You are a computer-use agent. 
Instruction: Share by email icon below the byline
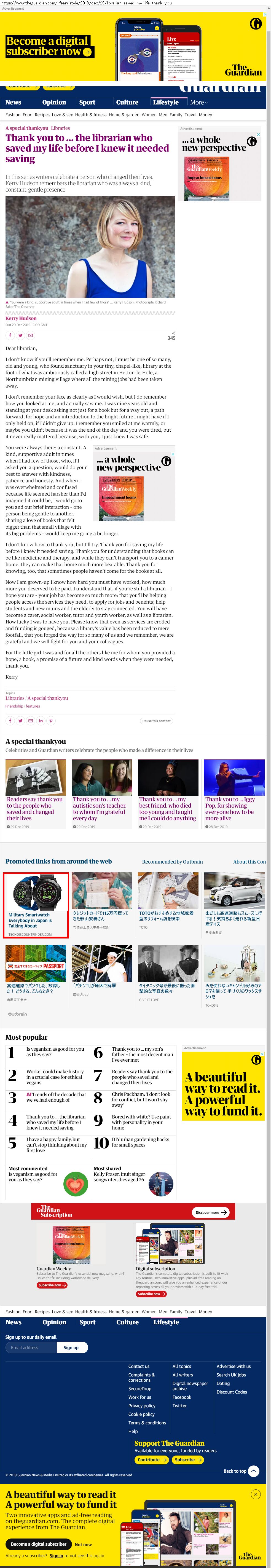coord(30,335)
